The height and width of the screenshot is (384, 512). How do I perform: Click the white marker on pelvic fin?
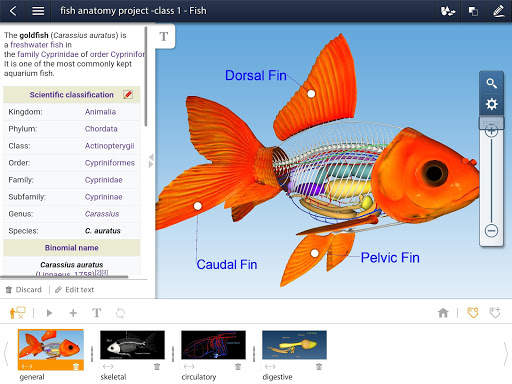point(314,253)
